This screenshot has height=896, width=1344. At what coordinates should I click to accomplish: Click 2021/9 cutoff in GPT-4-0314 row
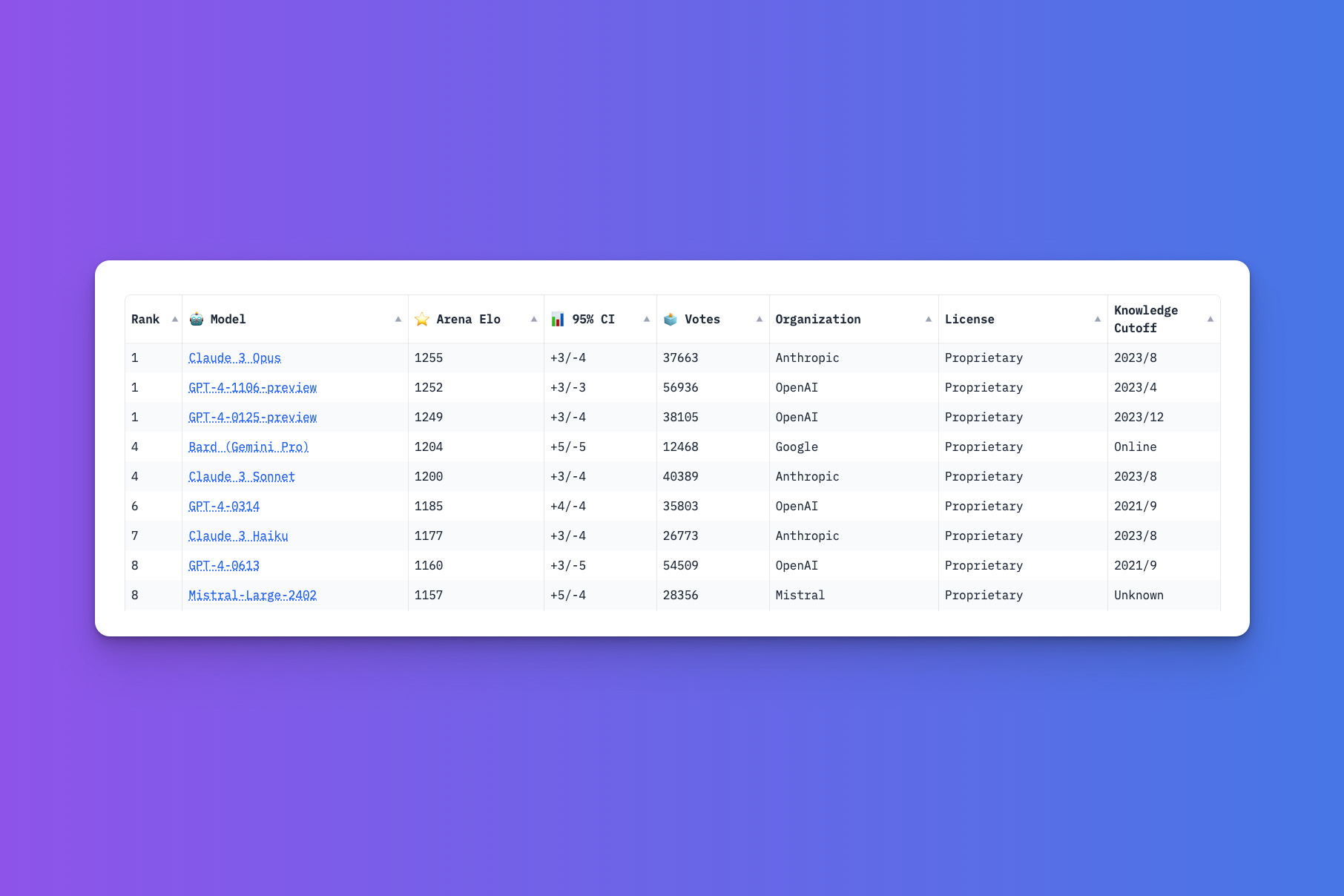click(1136, 506)
